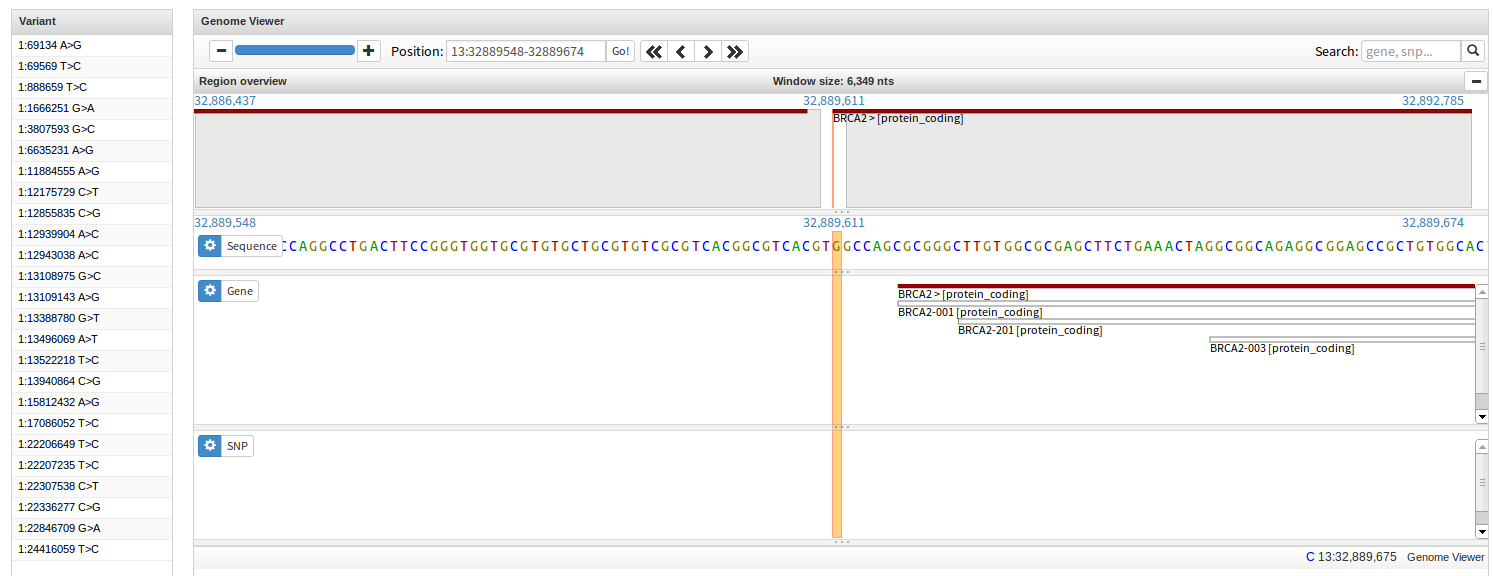Click the zoom out minus button
This screenshot has width=1493, height=576.
pos(221,51)
